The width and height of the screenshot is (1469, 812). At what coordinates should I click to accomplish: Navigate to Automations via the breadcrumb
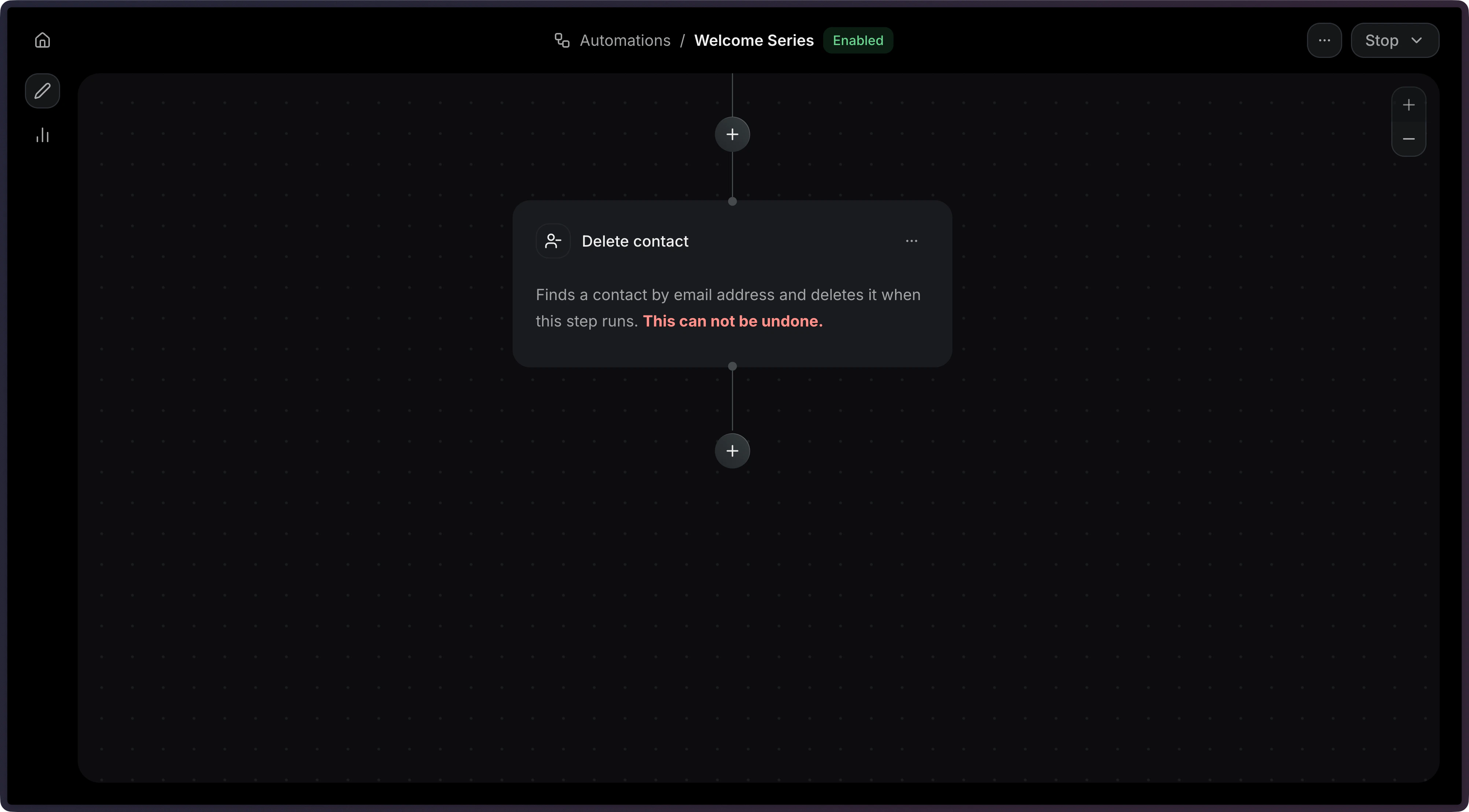click(625, 40)
